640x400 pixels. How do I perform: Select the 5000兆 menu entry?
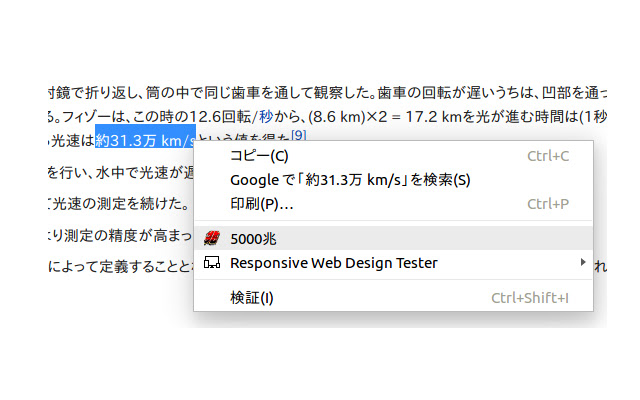pos(393,238)
